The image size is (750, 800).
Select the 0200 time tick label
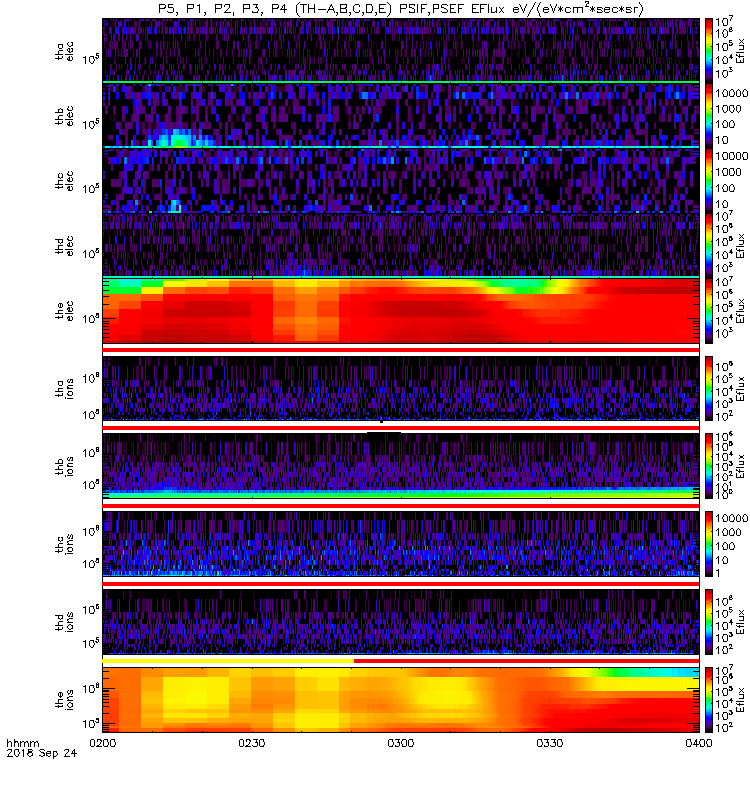103,743
